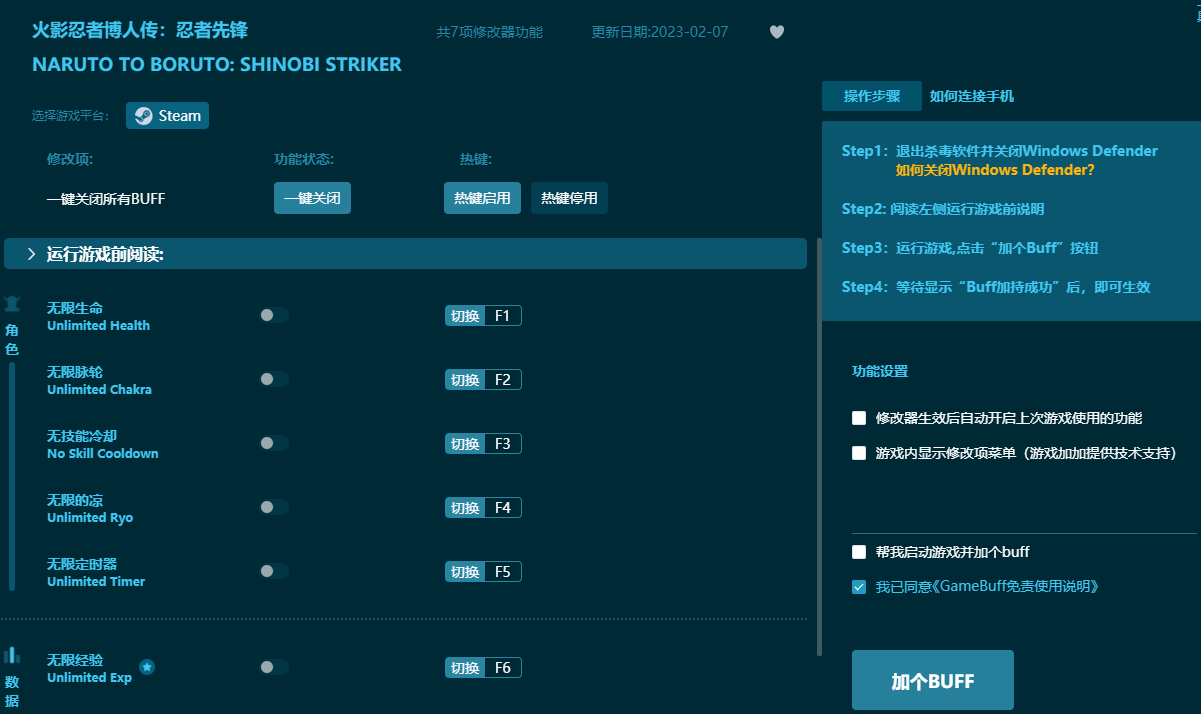Tick the 帮我启动游戏并加个buff checkbox

[x=859, y=552]
